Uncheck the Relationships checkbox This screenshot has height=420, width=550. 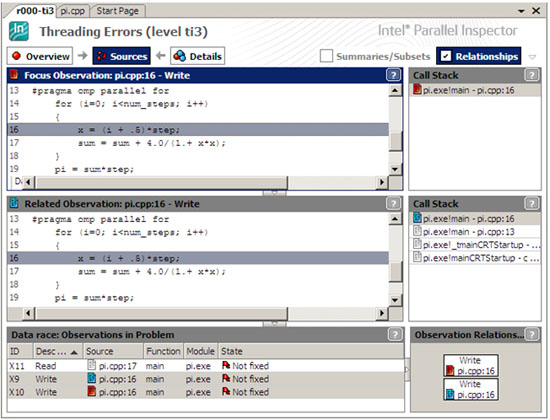coord(445,56)
